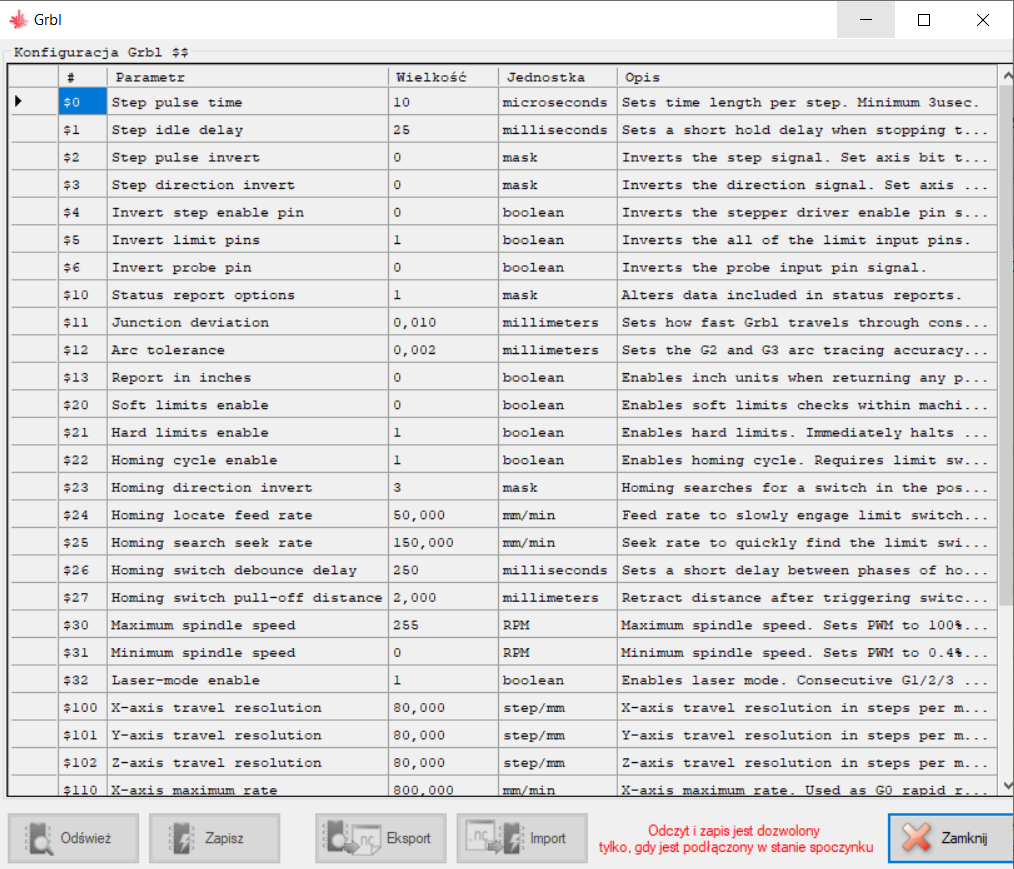Edit Maximum spindle speed value 255
Viewport: 1014px width, 869px height.
tap(444, 625)
